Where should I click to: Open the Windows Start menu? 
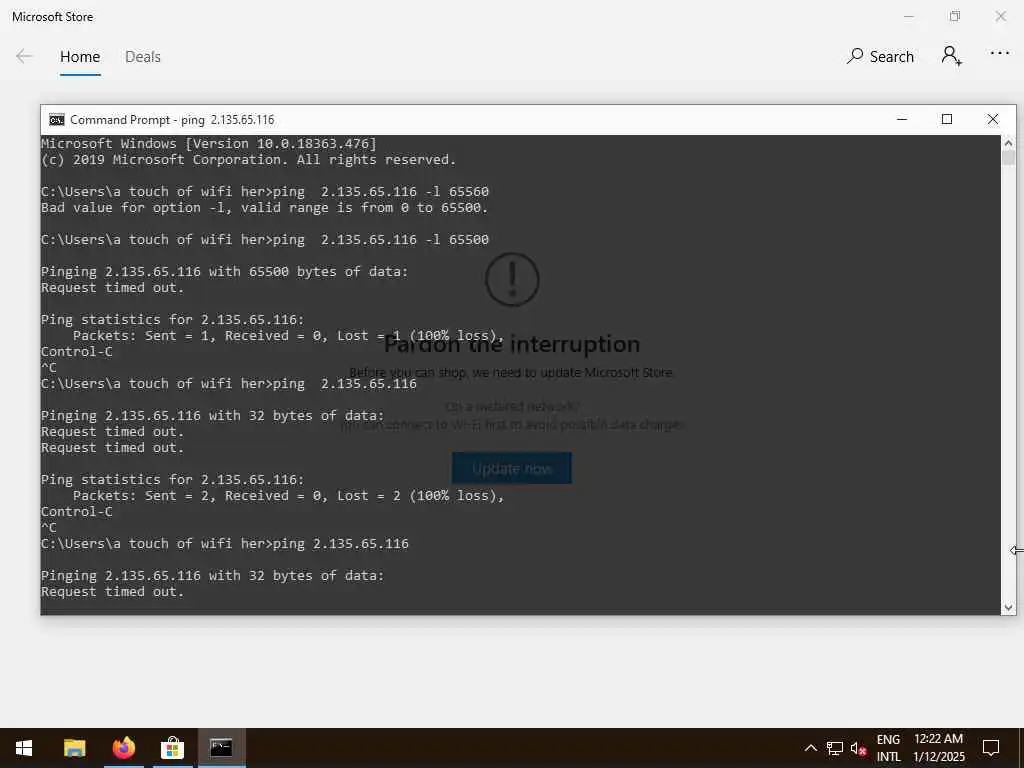point(24,748)
